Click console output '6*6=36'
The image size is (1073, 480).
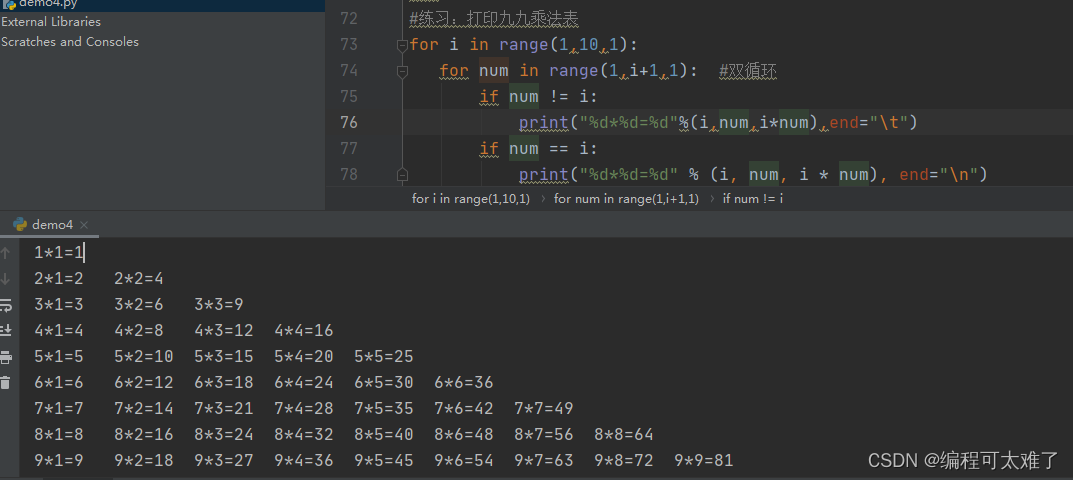[464, 383]
